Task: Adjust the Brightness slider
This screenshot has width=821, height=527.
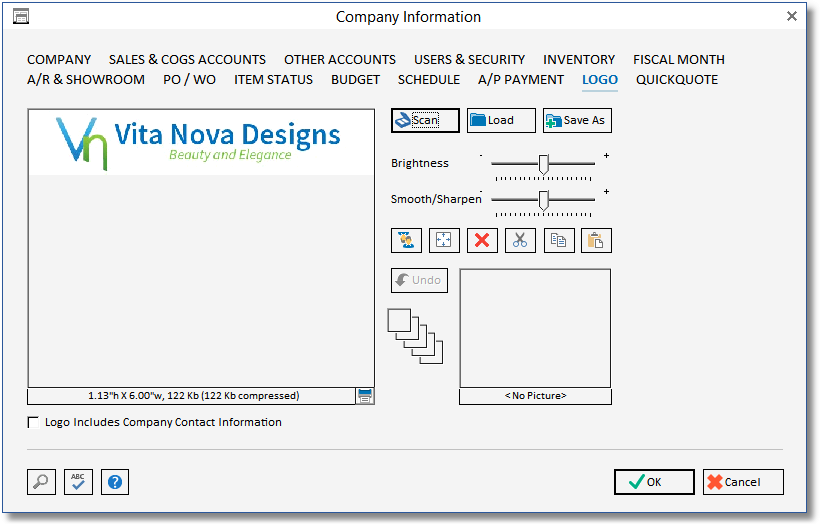Action: [x=543, y=164]
